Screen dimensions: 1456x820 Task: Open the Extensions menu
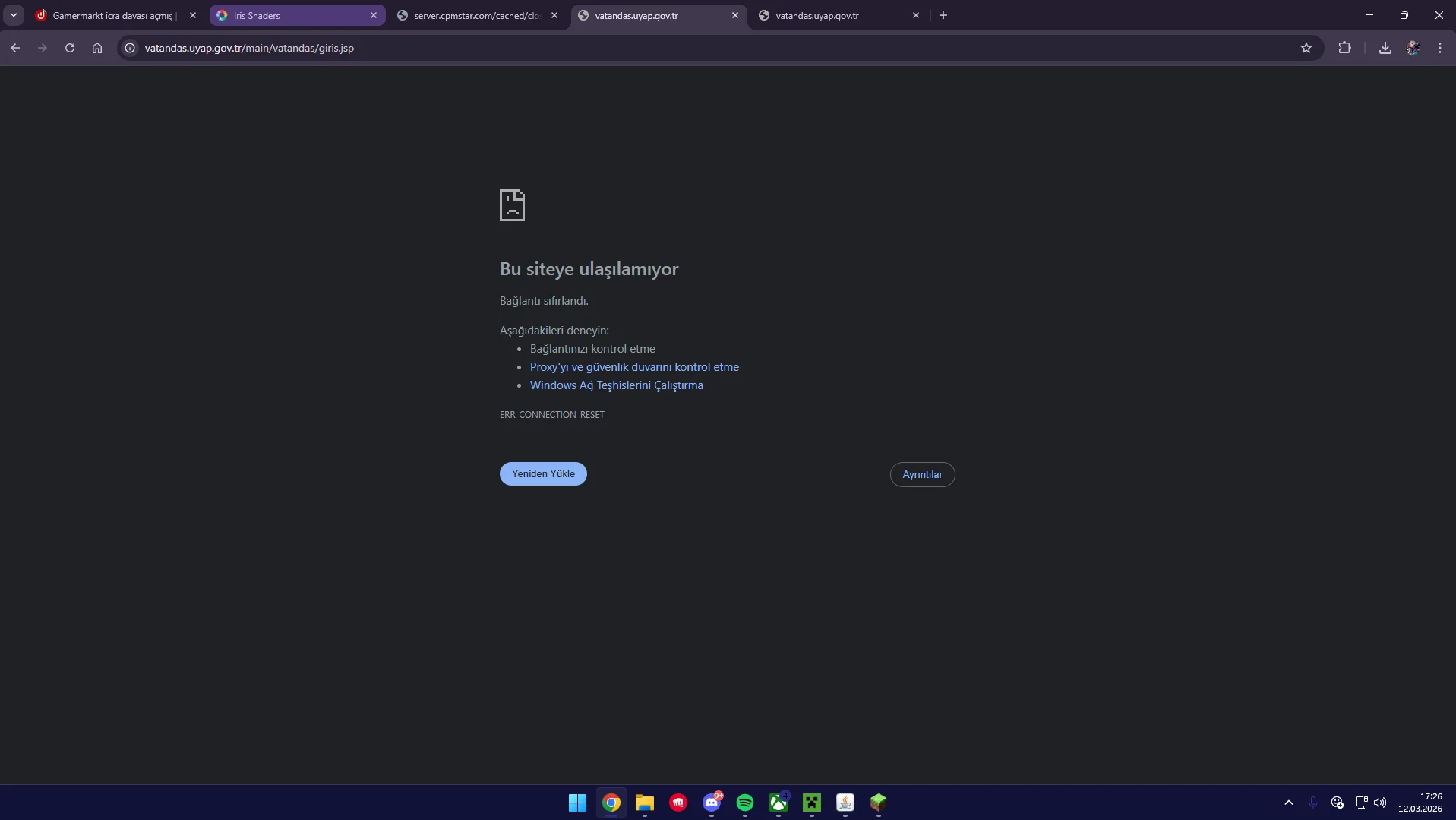coord(1344,48)
